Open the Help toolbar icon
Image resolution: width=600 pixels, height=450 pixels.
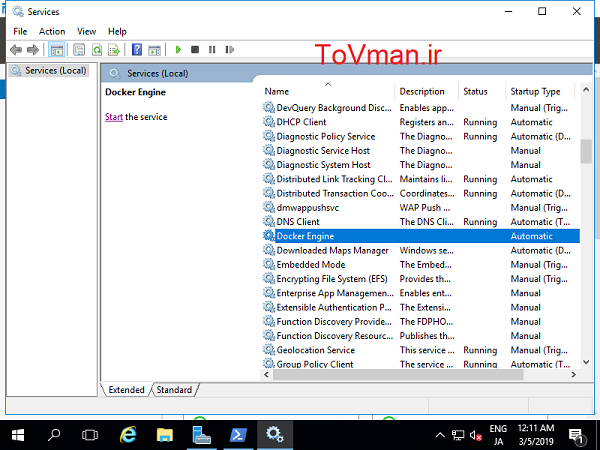[137, 50]
